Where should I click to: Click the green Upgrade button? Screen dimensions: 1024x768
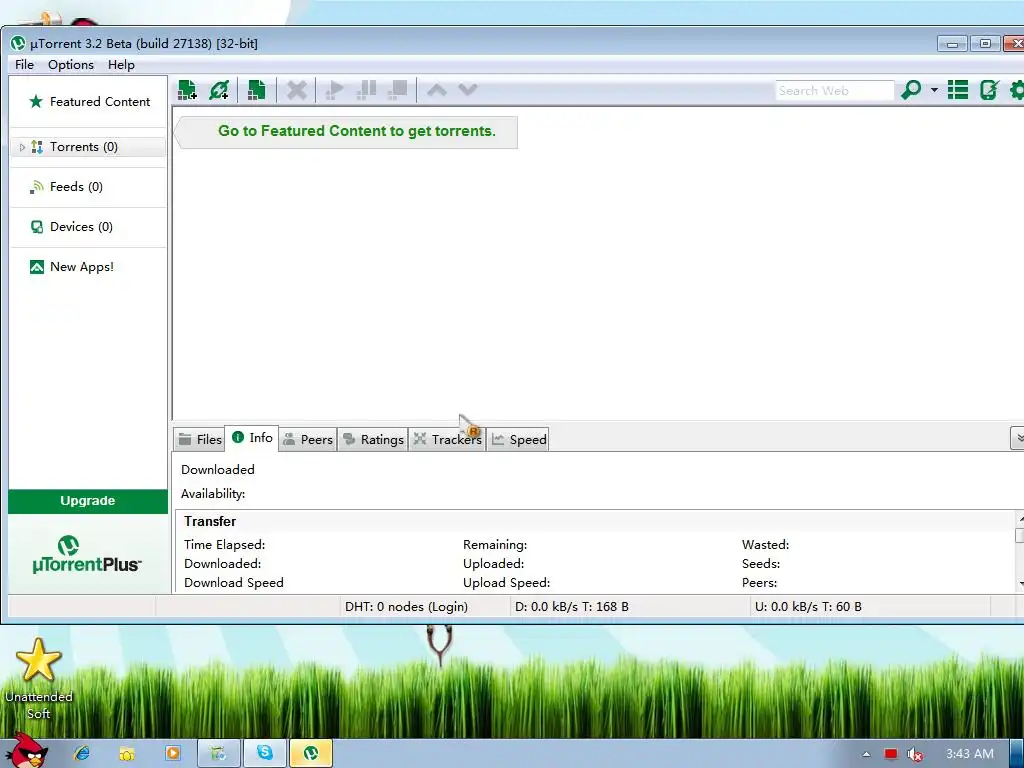click(x=88, y=501)
